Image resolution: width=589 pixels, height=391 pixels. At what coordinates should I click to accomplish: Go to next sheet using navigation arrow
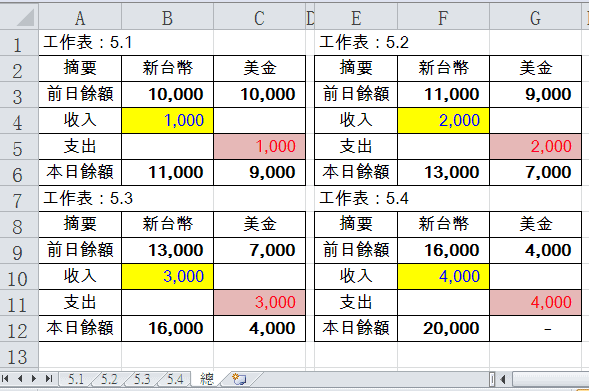click(34, 379)
